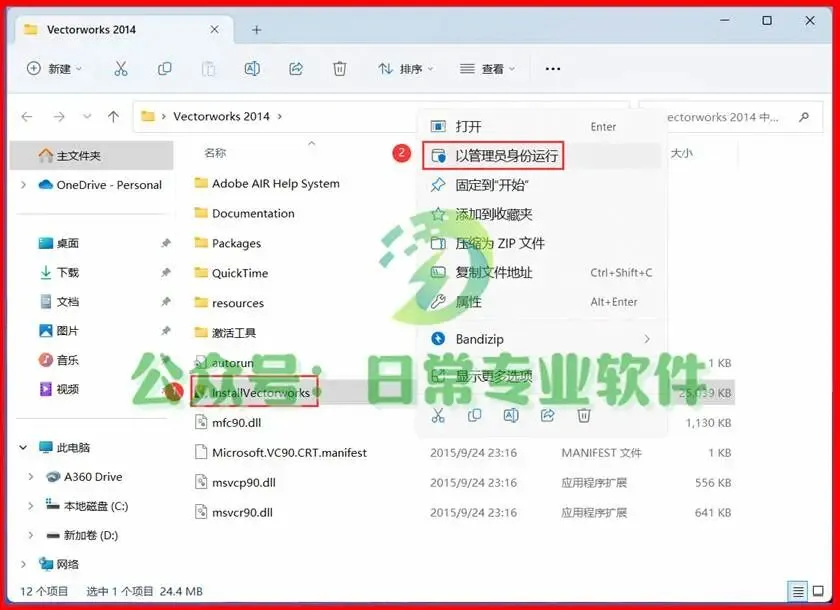Open Bandizip submenu in context menu
The height and width of the screenshot is (610, 840).
pyautogui.click(x=542, y=339)
